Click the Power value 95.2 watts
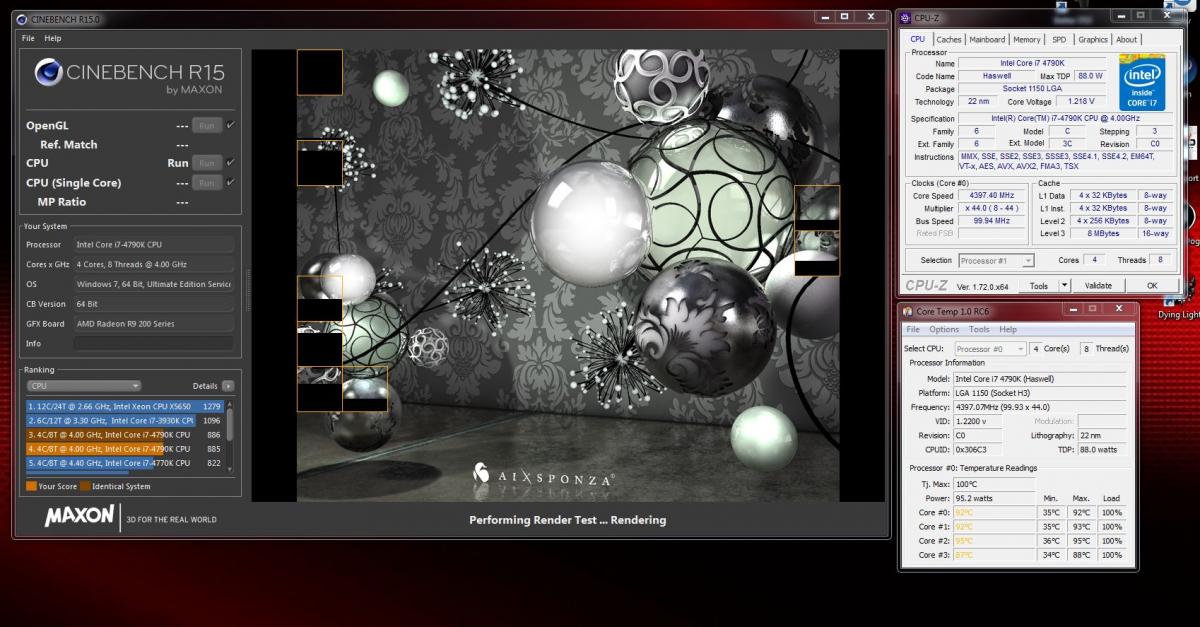 994,497
